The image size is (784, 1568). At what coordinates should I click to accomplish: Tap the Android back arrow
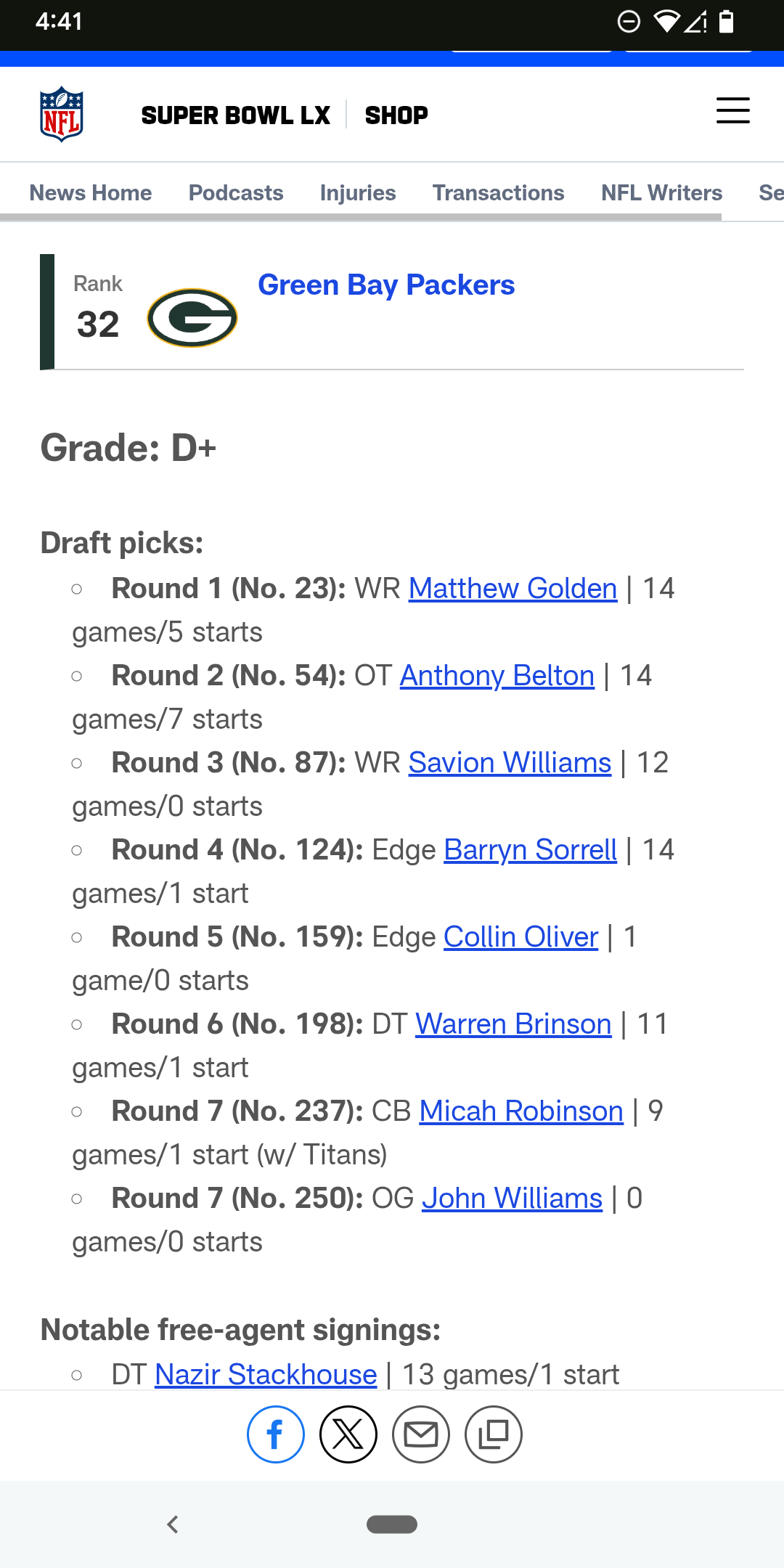[173, 1524]
